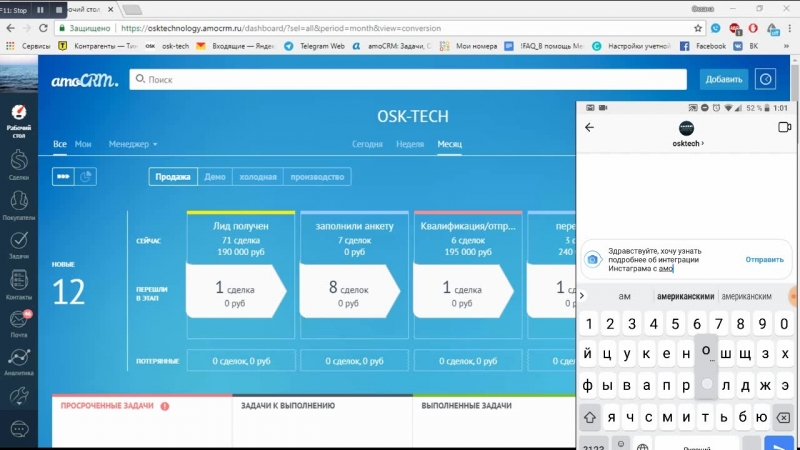Viewport: 800px width, 450px height.
Task: Open Покупатели section in the sidebar
Action: [x=18, y=202]
